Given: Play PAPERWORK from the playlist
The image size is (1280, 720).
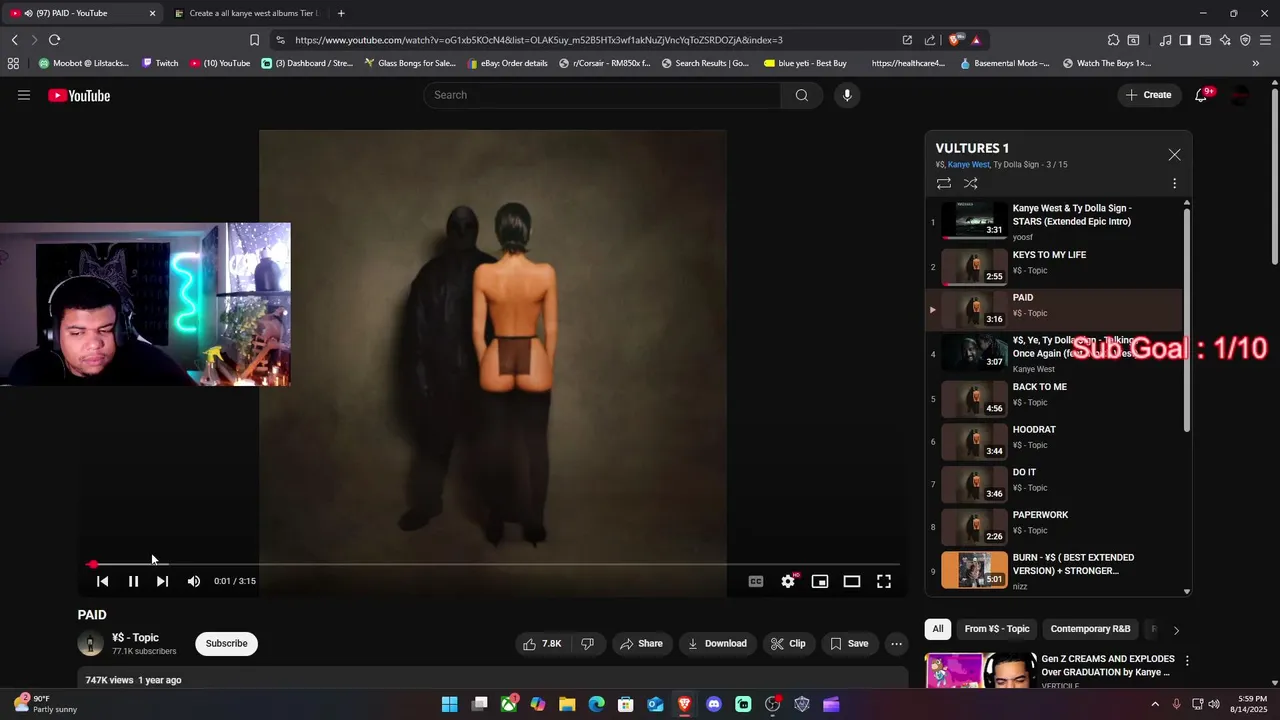Looking at the screenshot, I should pos(1055,525).
